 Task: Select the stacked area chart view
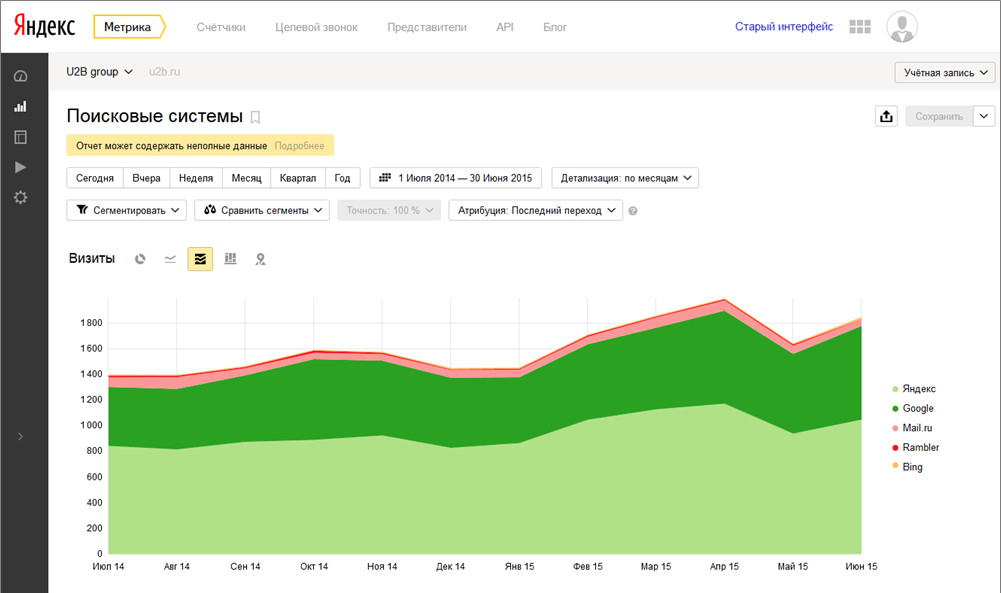tap(200, 259)
